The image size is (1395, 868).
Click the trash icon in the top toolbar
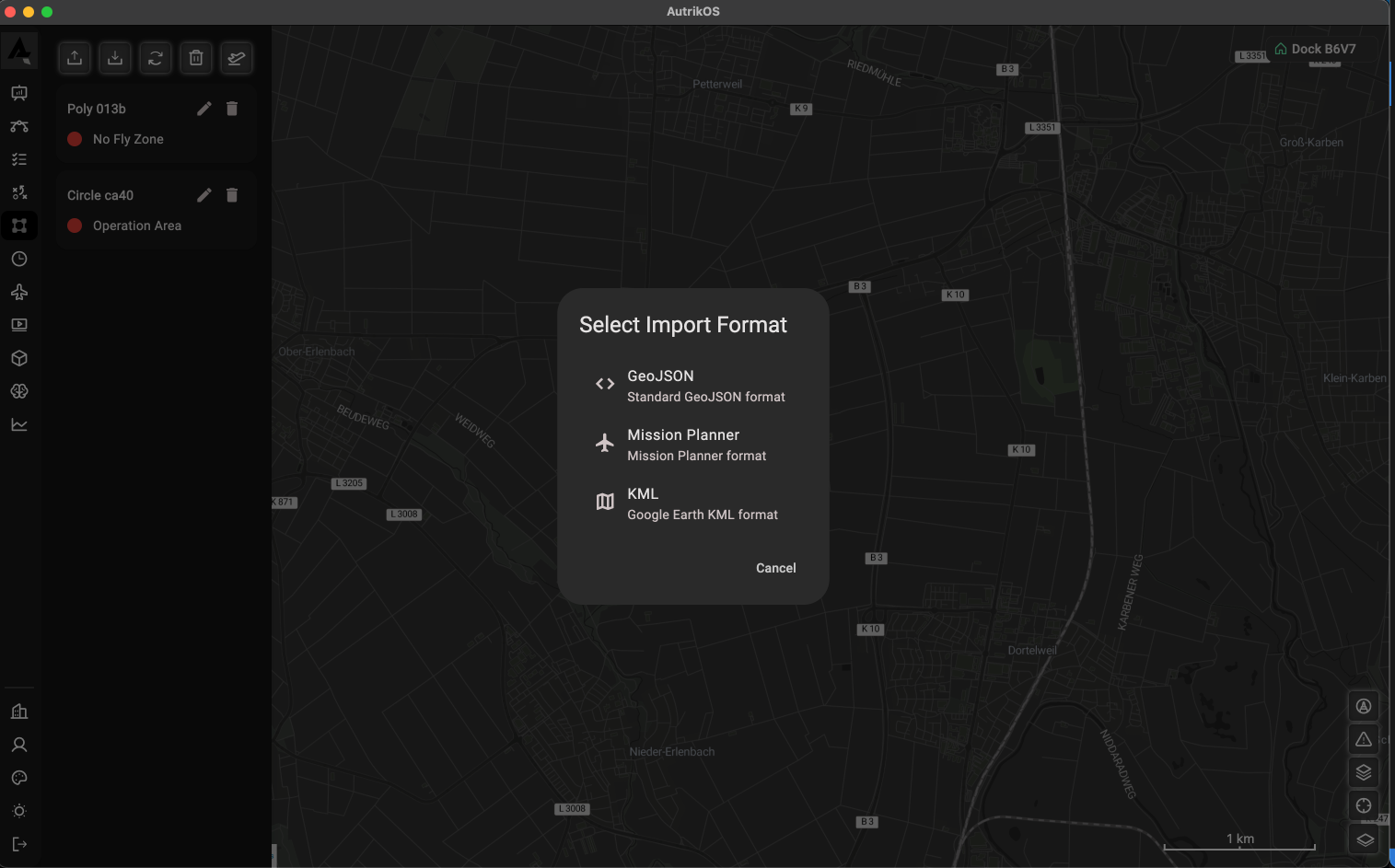coord(196,57)
